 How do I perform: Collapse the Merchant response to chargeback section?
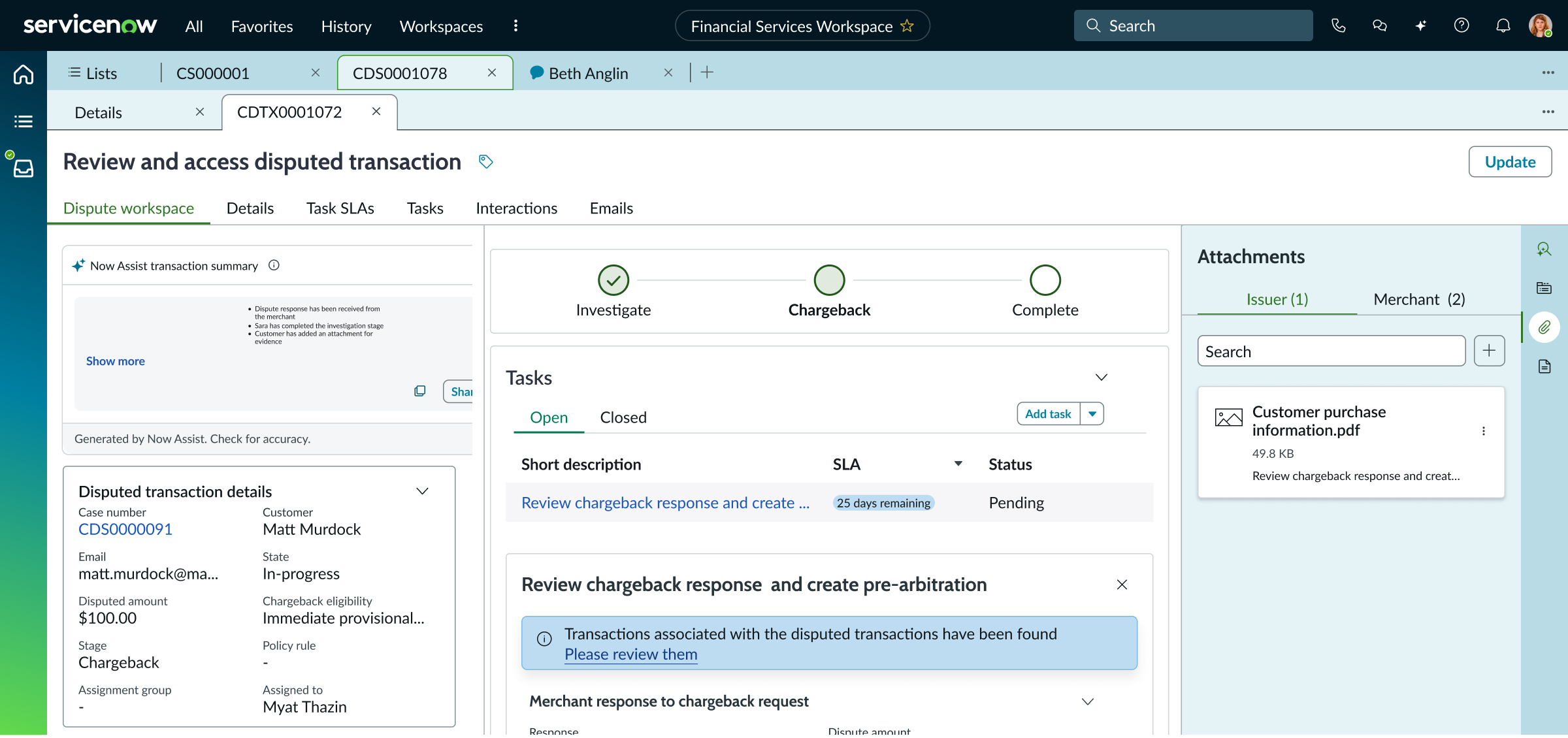tap(1088, 701)
